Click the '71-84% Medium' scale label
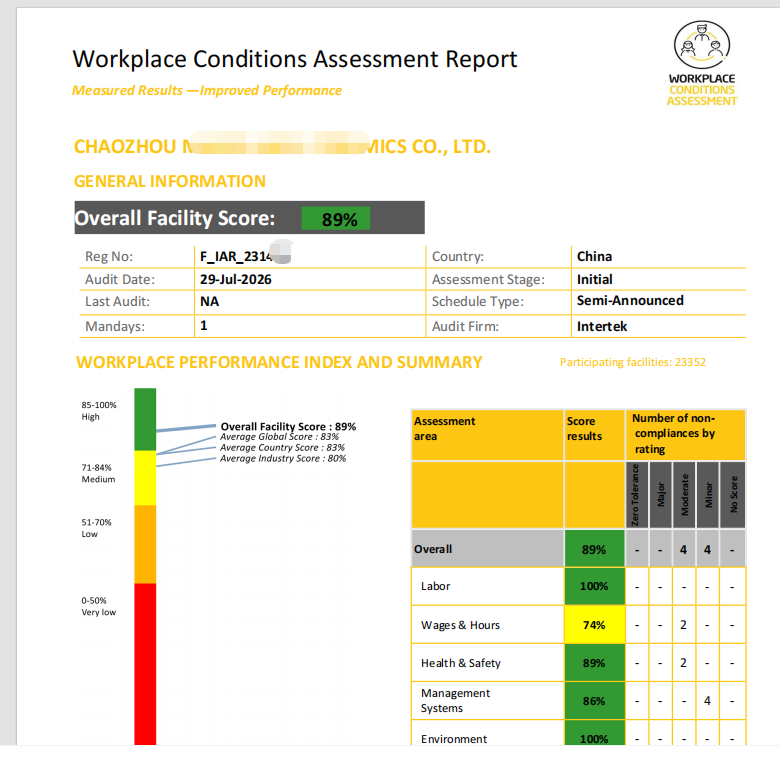This screenshot has height=769, width=780. pyautogui.click(x=98, y=474)
